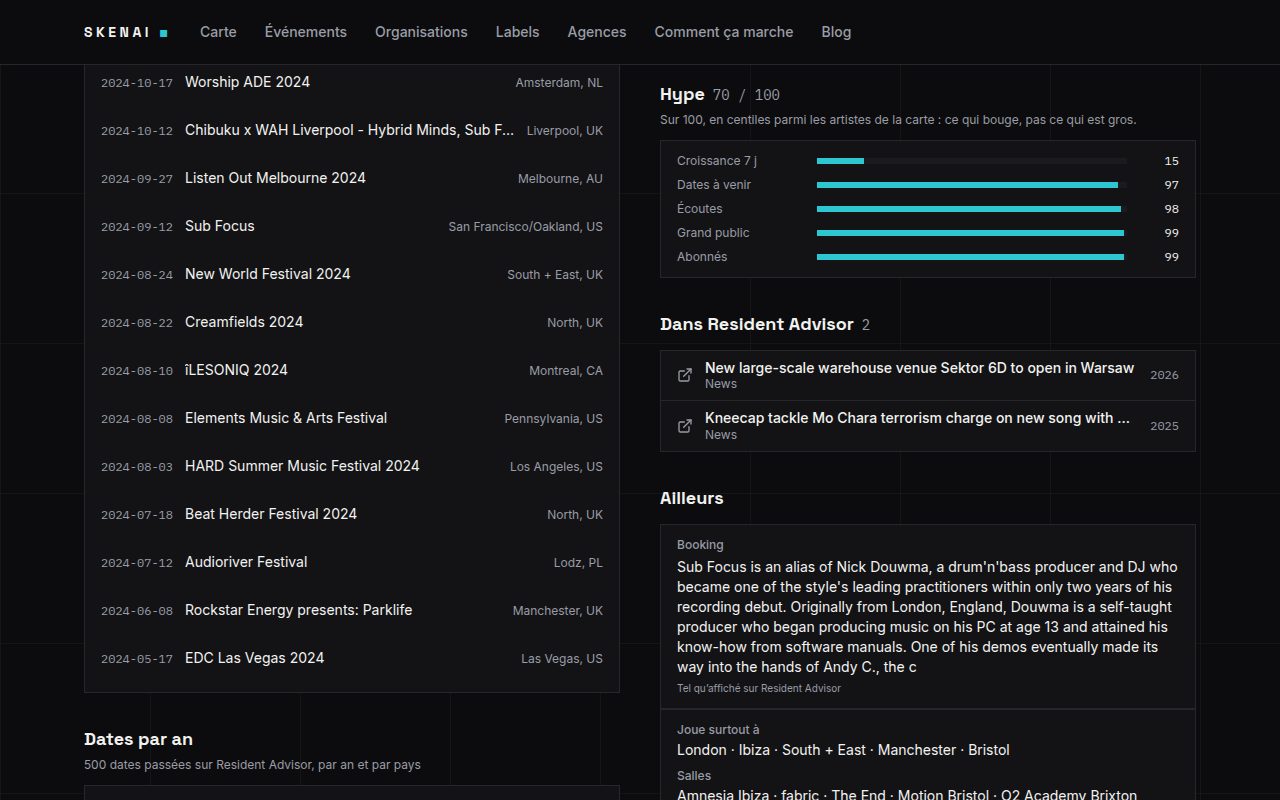Click the Grand public progress bar
Screen dimensions: 1280x800
pos(971,233)
